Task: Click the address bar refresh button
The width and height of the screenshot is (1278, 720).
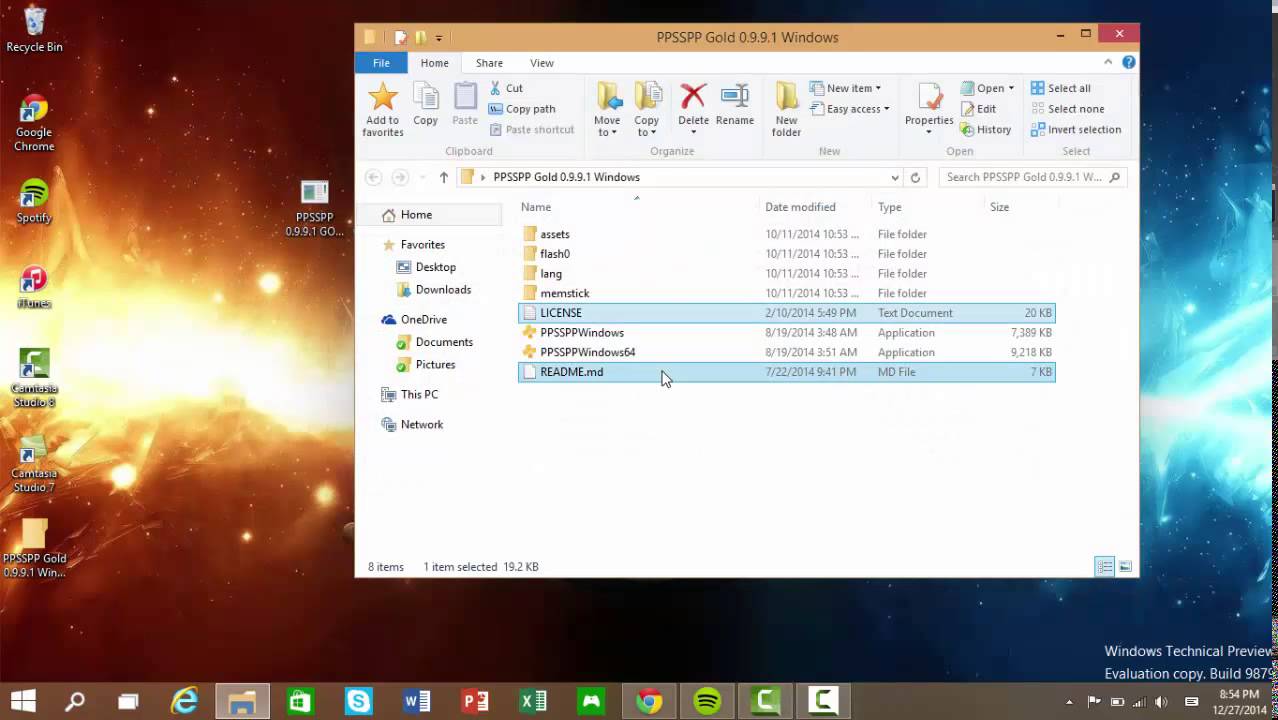Action: click(x=915, y=177)
